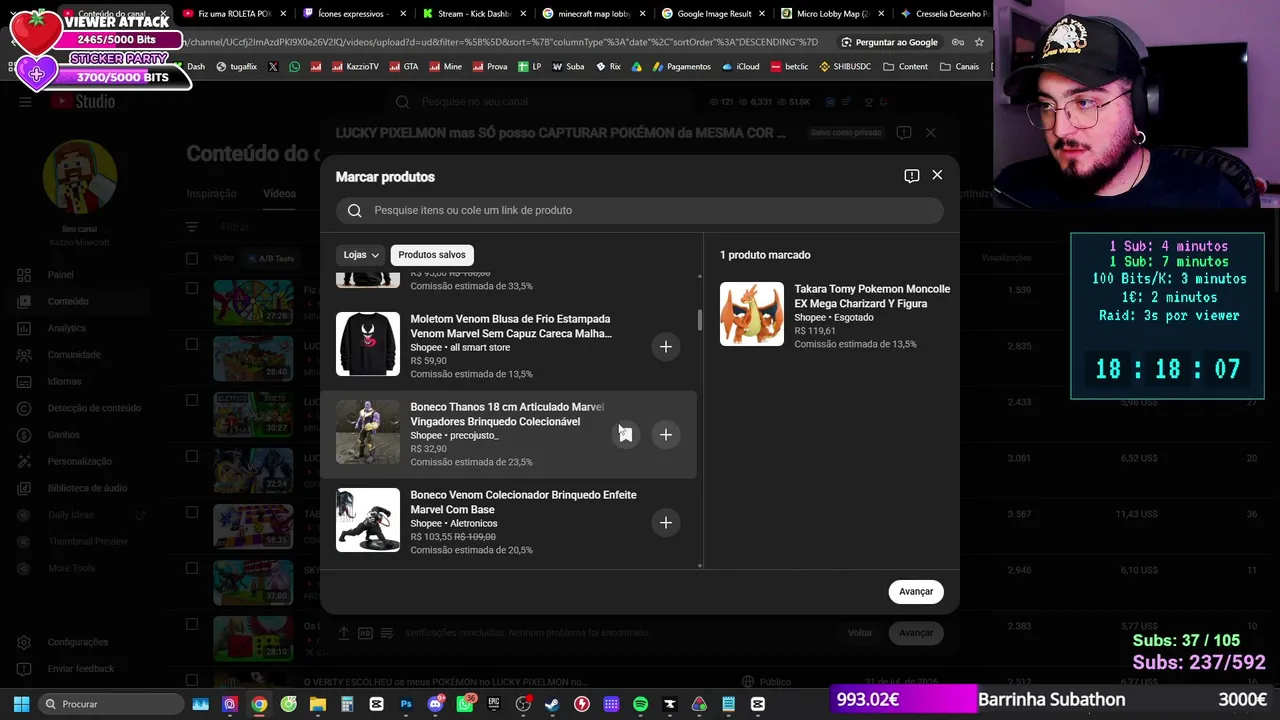1280x720 pixels.
Task: Select the Produtos salvos filter chip
Action: (x=432, y=255)
